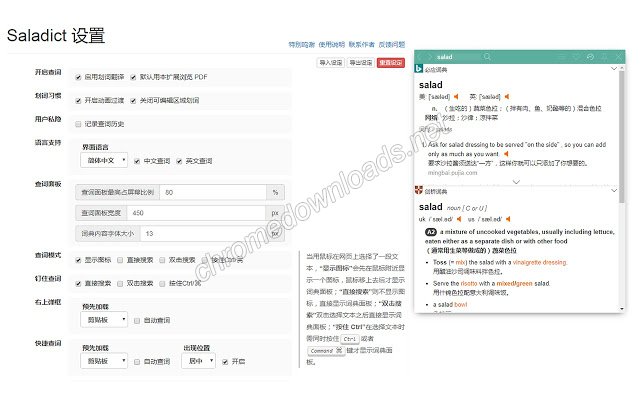Viewport: 640px width, 400px height.
Task: Click the panel width field showing 450
Action: (196, 213)
